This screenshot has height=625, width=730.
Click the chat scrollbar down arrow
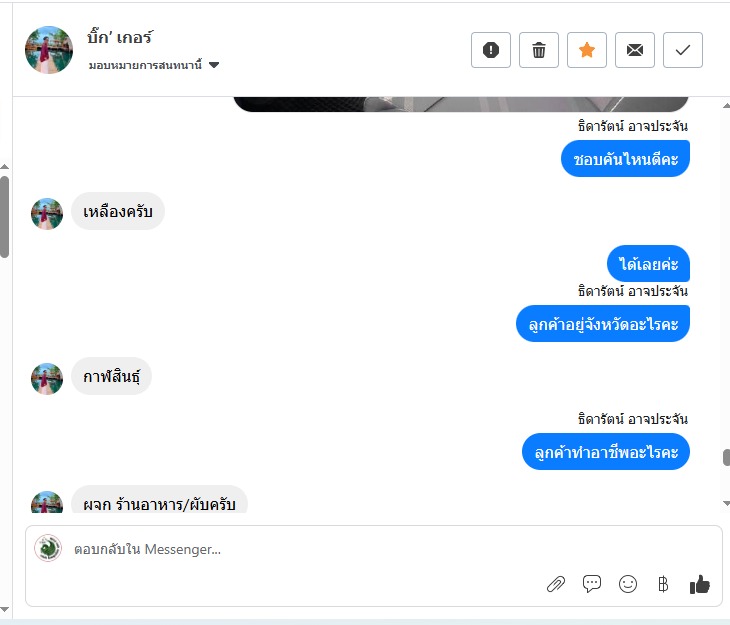[x=726, y=503]
